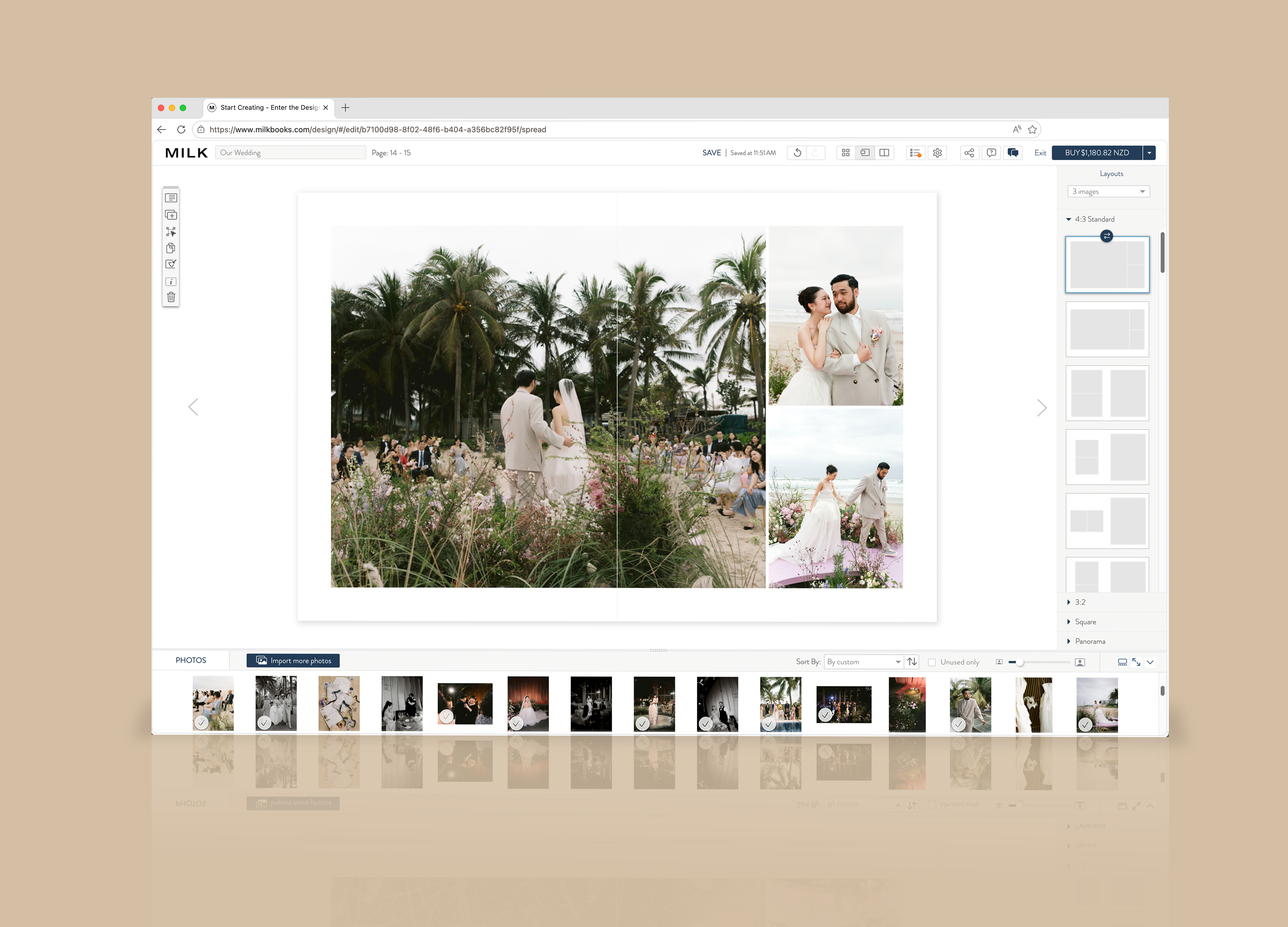Screen dimensions: 1288x927
Task: Open the Sort By custom dropdown
Action: coord(864,662)
